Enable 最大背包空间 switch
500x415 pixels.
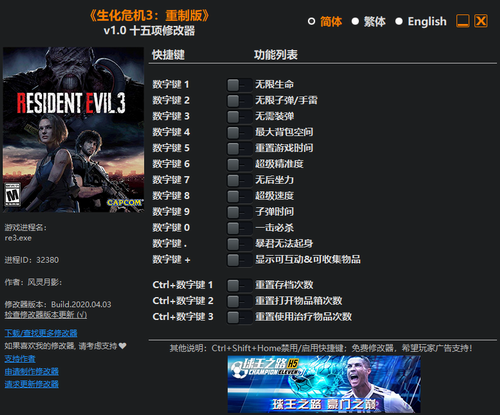click(x=239, y=132)
